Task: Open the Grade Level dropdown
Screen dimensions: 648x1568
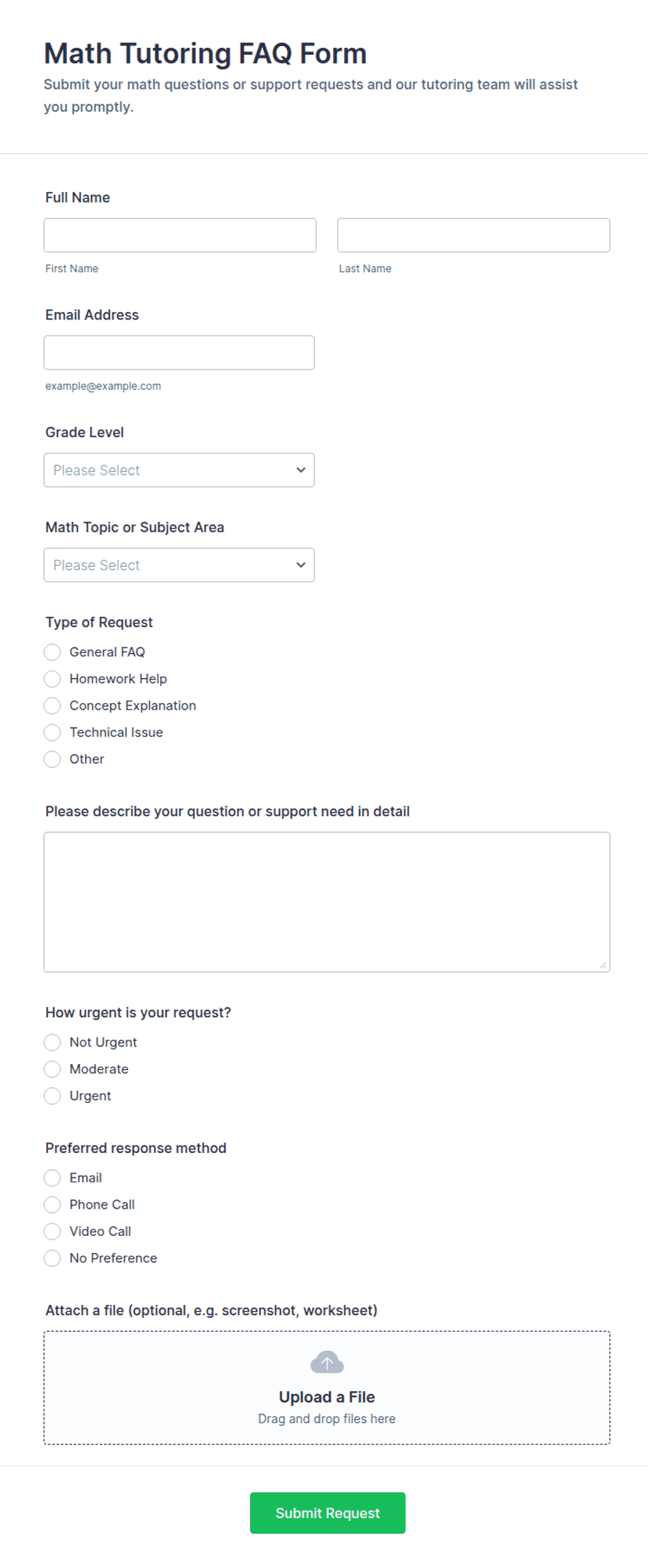Action: pyautogui.click(x=179, y=470)
